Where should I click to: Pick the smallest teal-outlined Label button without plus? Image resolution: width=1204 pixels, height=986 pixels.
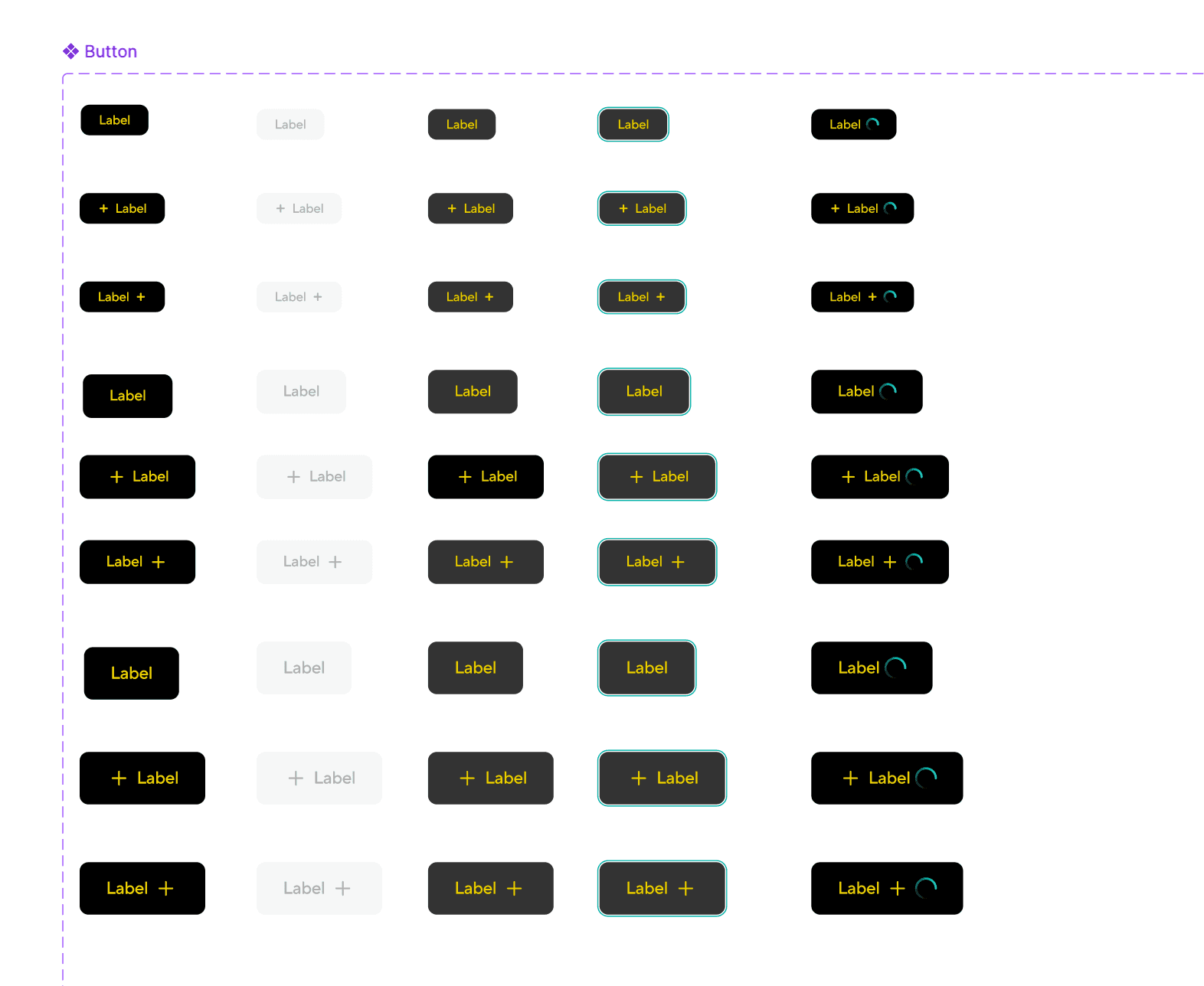pyautogui.click(x=633, y=125)
